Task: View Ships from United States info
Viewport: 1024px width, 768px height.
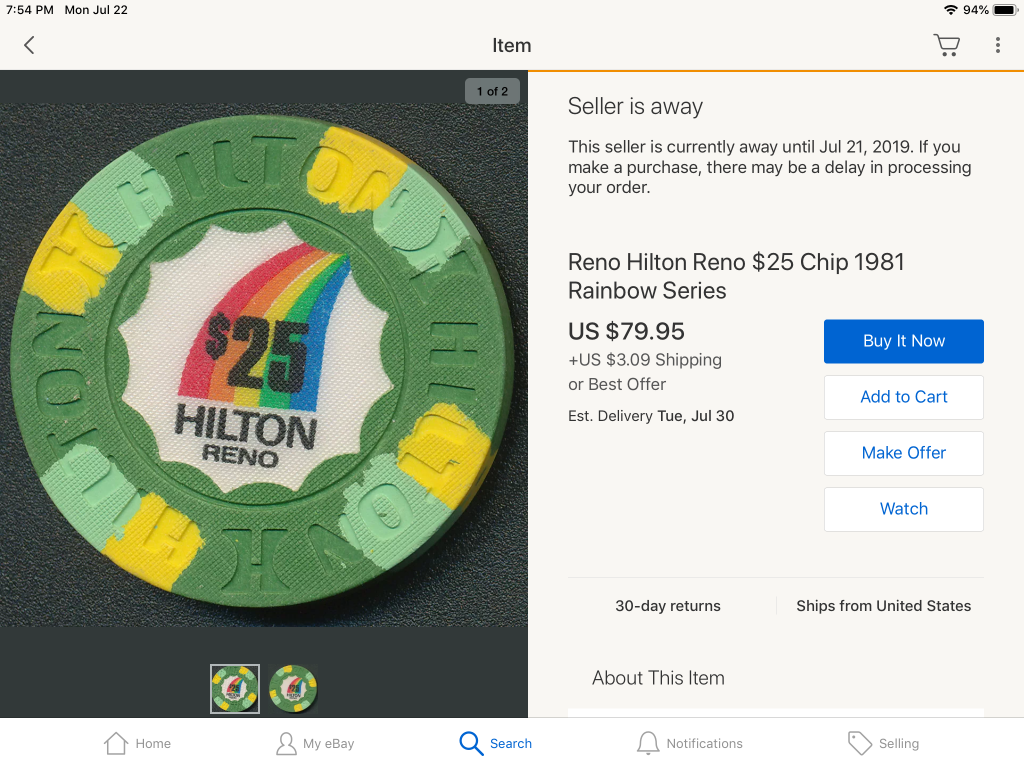Action: click(x=883, y=606)
